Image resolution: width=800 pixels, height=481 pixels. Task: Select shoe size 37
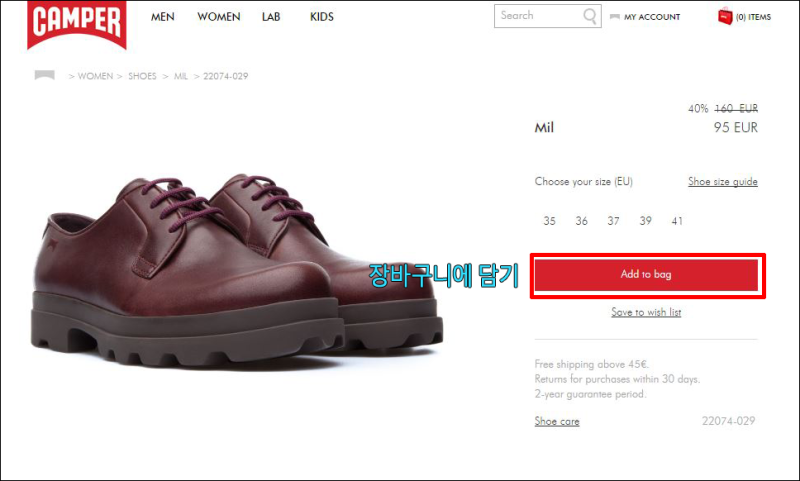tap(613, 221)
